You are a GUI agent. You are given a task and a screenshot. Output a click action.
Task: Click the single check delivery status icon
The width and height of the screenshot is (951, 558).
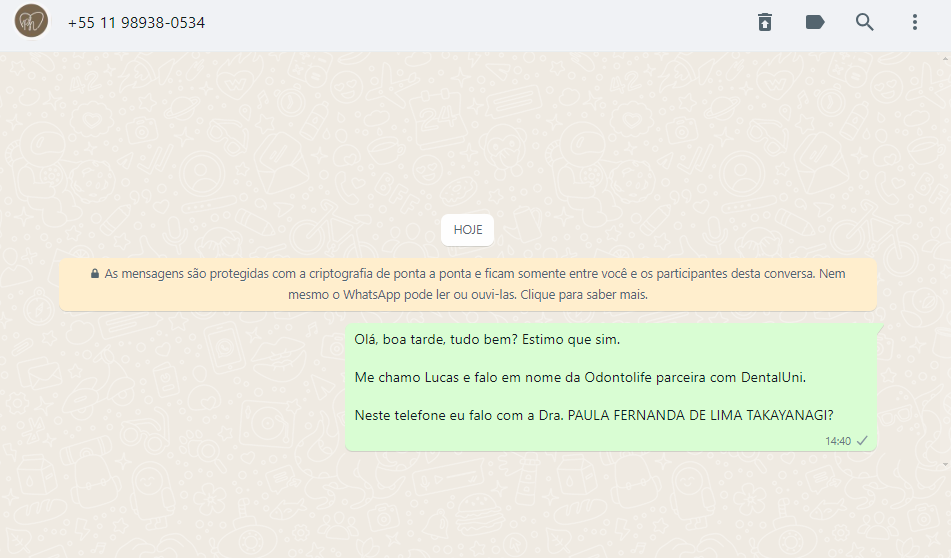coord(862,440)
